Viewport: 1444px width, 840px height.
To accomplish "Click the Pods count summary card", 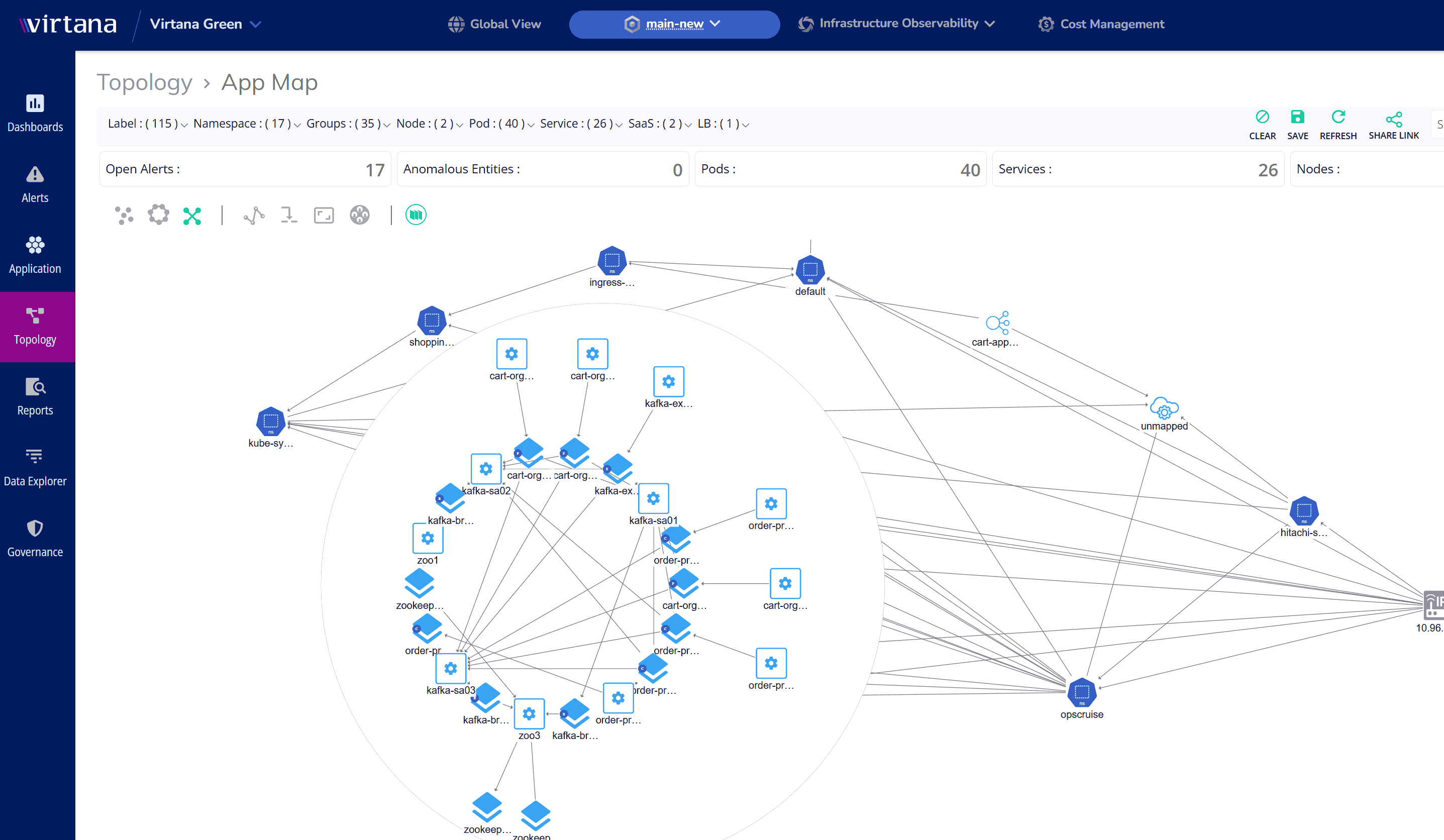I will 841,169.
